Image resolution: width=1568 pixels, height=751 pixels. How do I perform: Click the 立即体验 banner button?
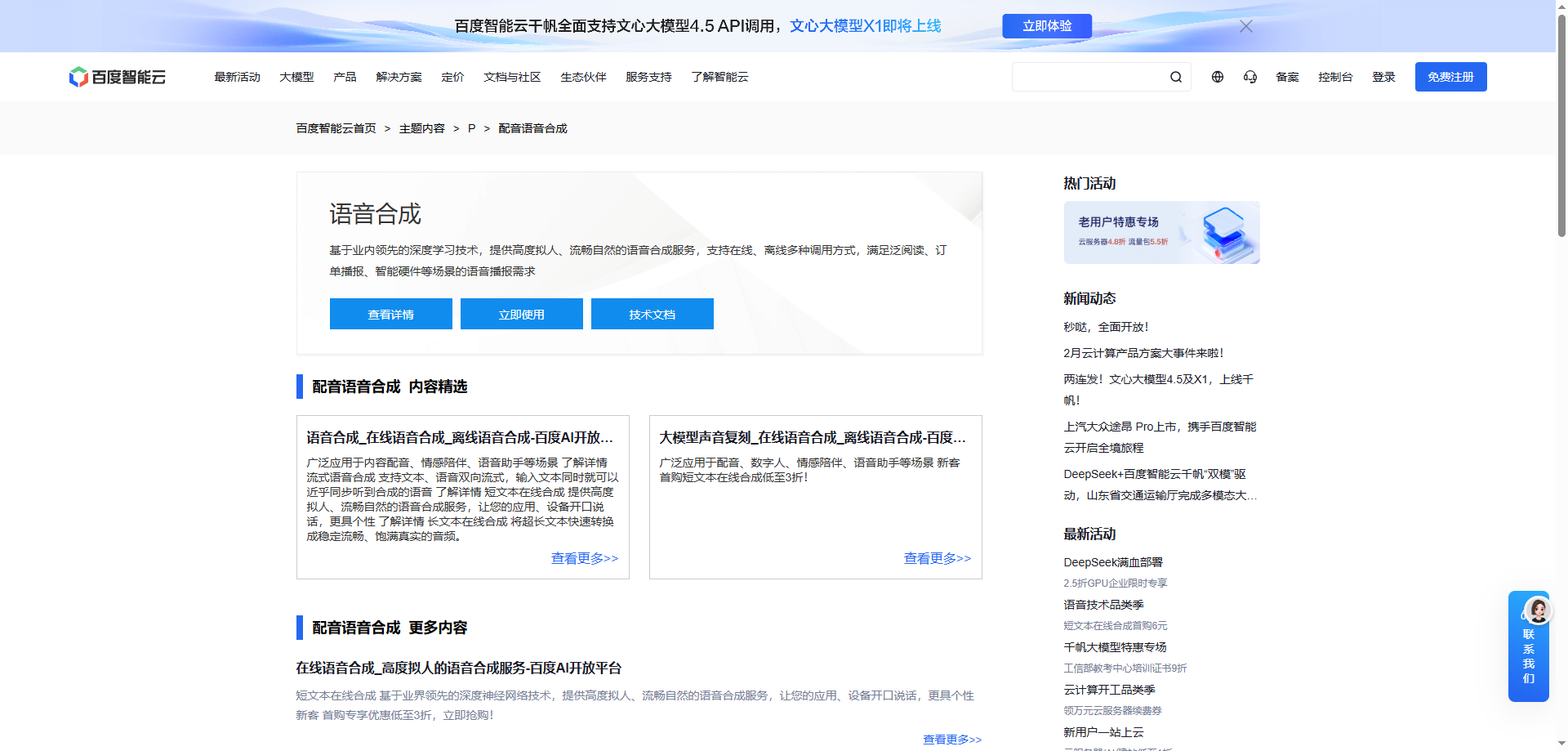[x=1047, y=26]
